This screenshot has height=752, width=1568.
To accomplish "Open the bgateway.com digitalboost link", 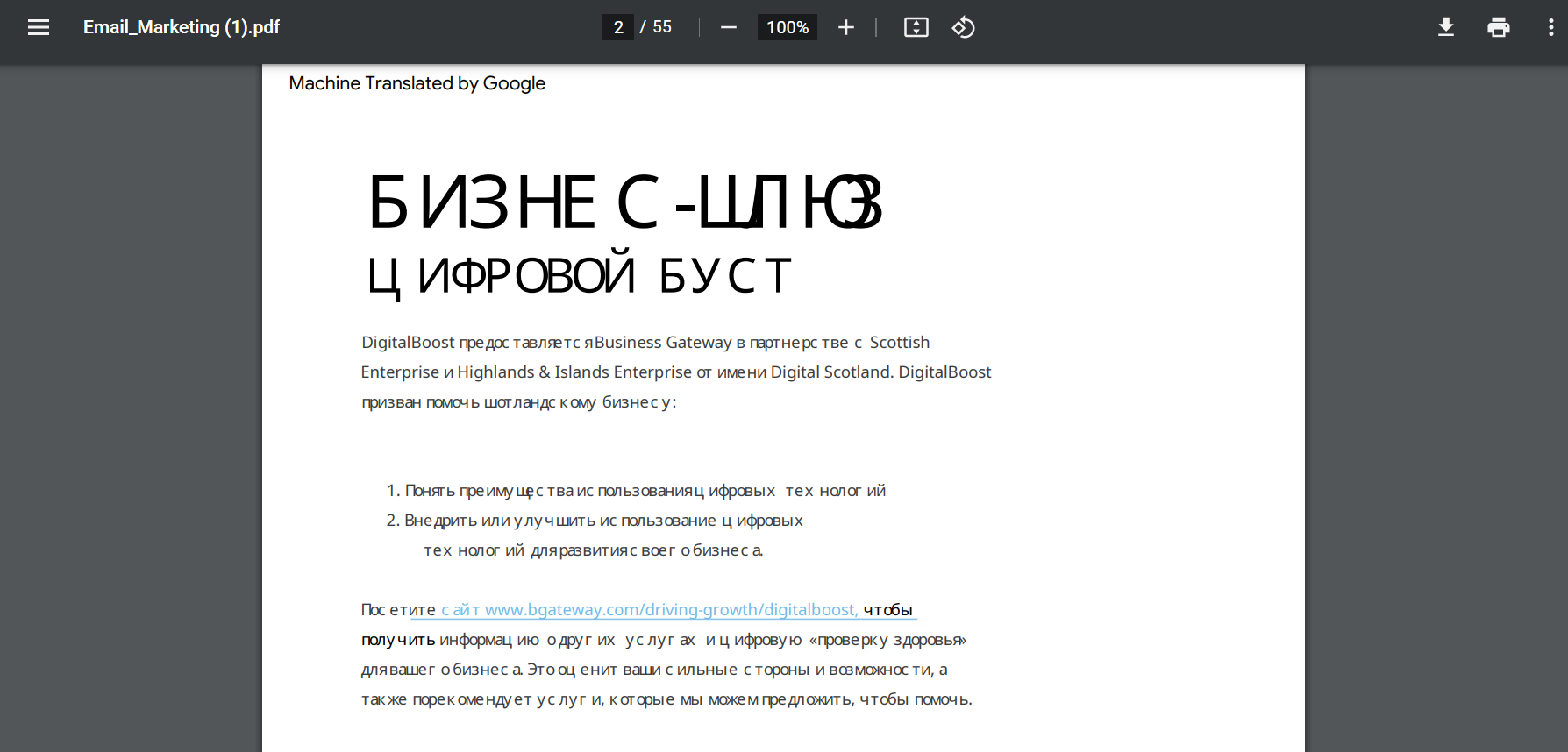I will click(x=649, y=610).
